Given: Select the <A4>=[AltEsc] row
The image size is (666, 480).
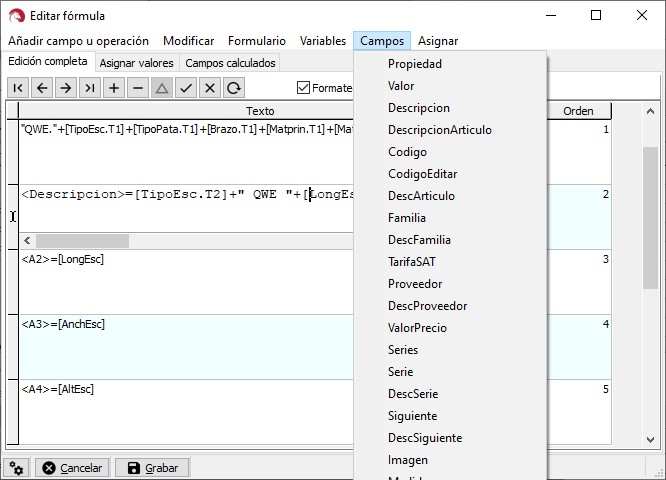Looking at the screenshot, I should tap(187, 412).
